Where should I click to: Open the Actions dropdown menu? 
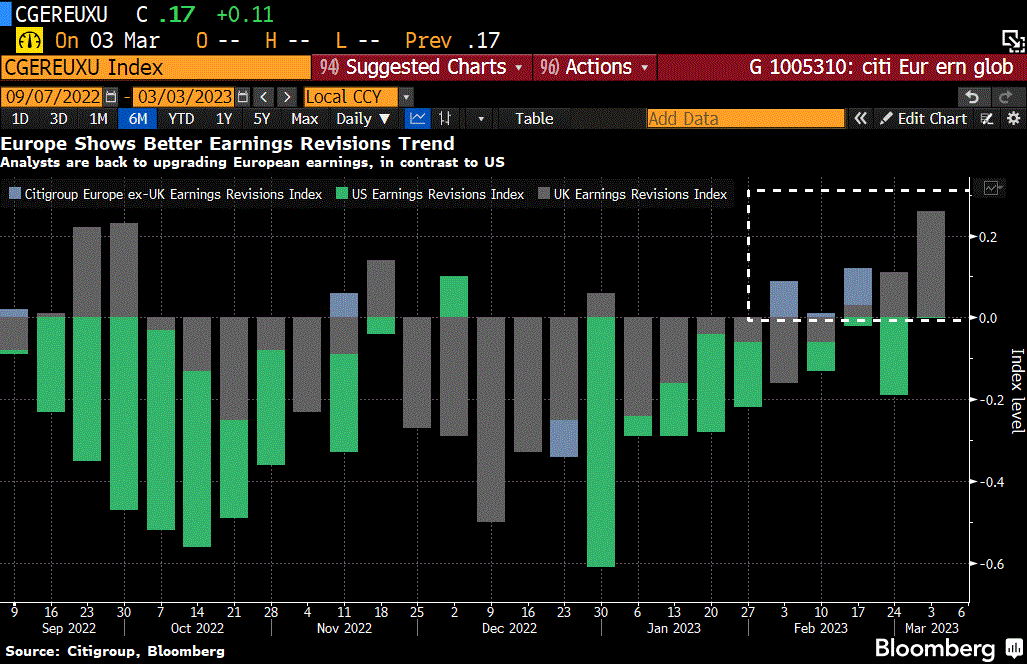pos(595,67)
